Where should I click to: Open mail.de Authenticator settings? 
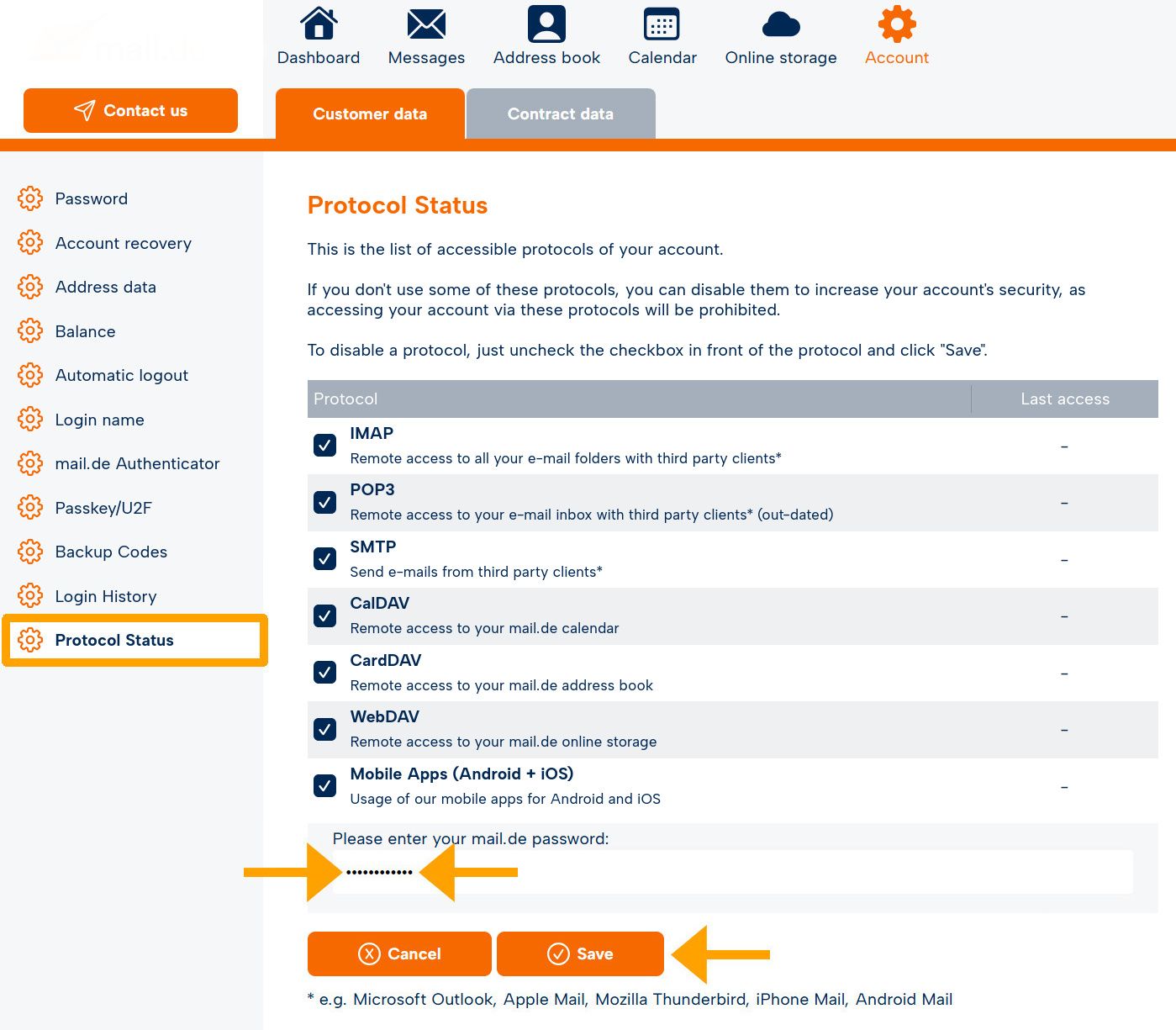coord(137,463)
